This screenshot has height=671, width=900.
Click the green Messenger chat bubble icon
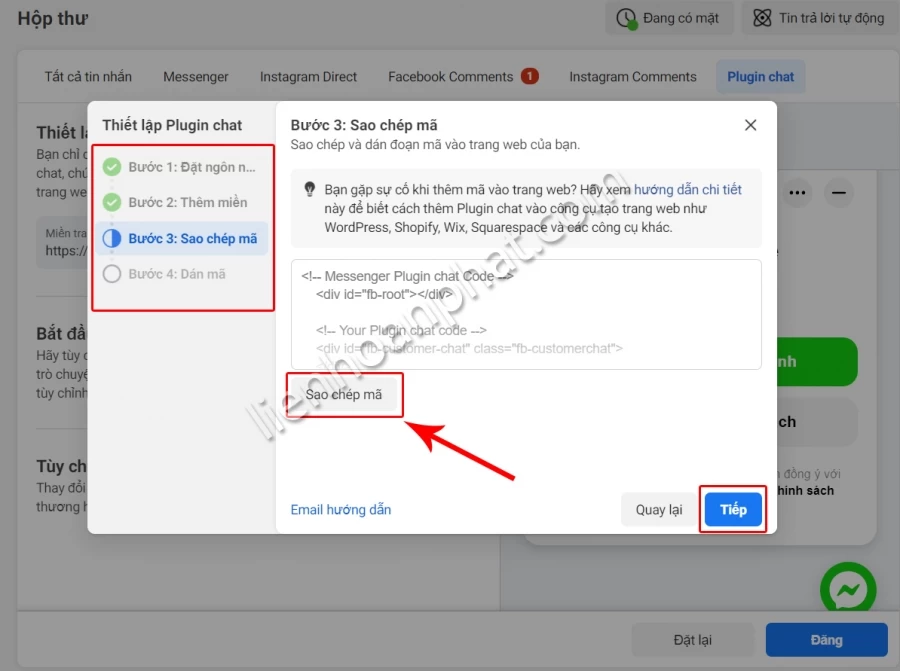tap(848, 589)
